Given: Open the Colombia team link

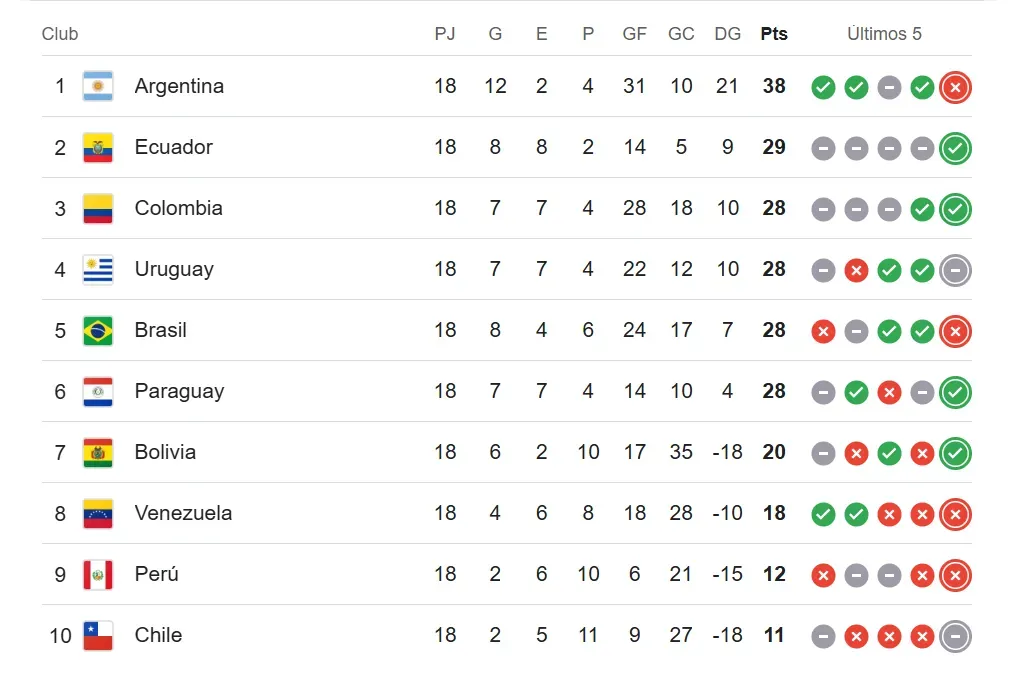Looking at the screenshot, I should pos(178,208).
